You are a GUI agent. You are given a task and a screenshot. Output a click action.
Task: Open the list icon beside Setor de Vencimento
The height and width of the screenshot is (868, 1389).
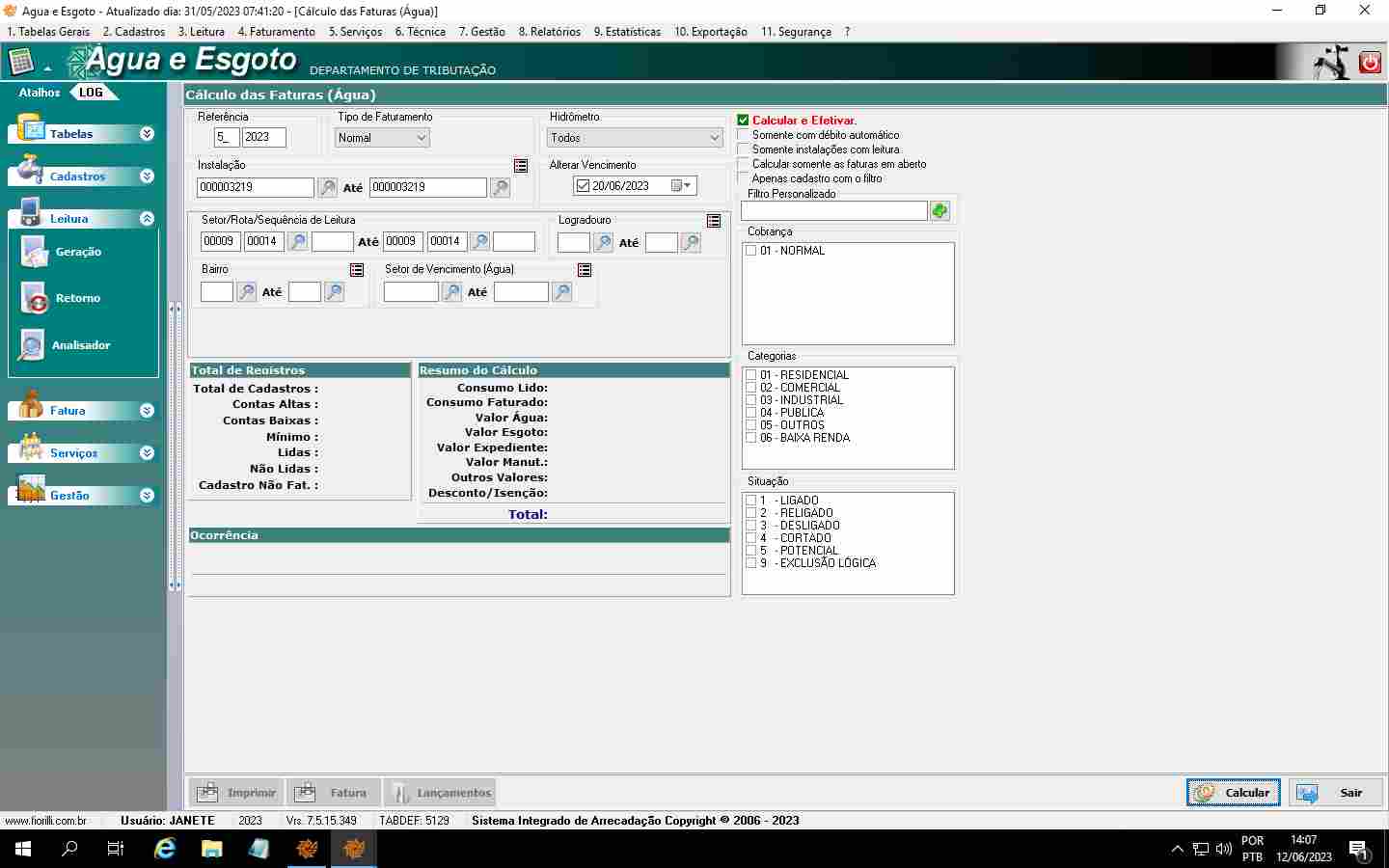585,270
